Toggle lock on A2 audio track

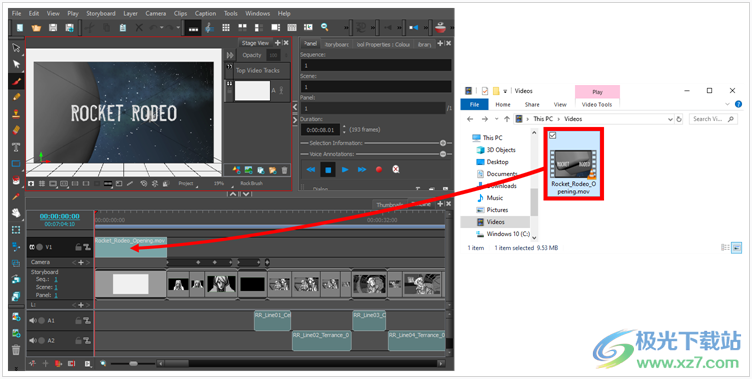78,341
